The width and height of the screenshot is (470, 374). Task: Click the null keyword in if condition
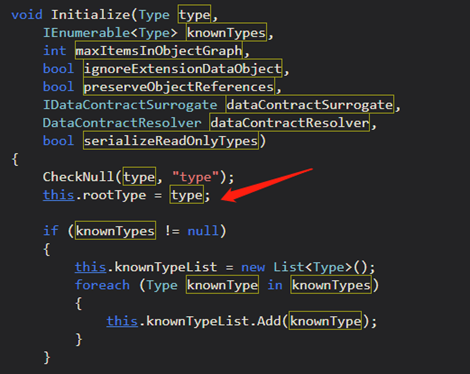click(x=203, y=231)
